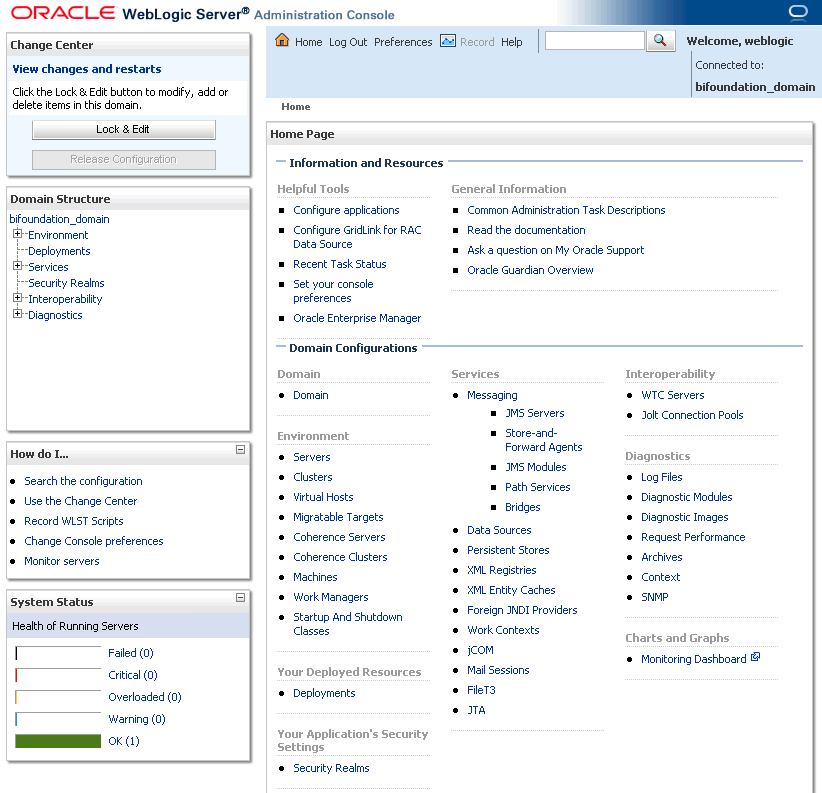This screenshot has height=793, width=822.
Task: Click the Lock & Edit button
Action: tap(124, 129)
